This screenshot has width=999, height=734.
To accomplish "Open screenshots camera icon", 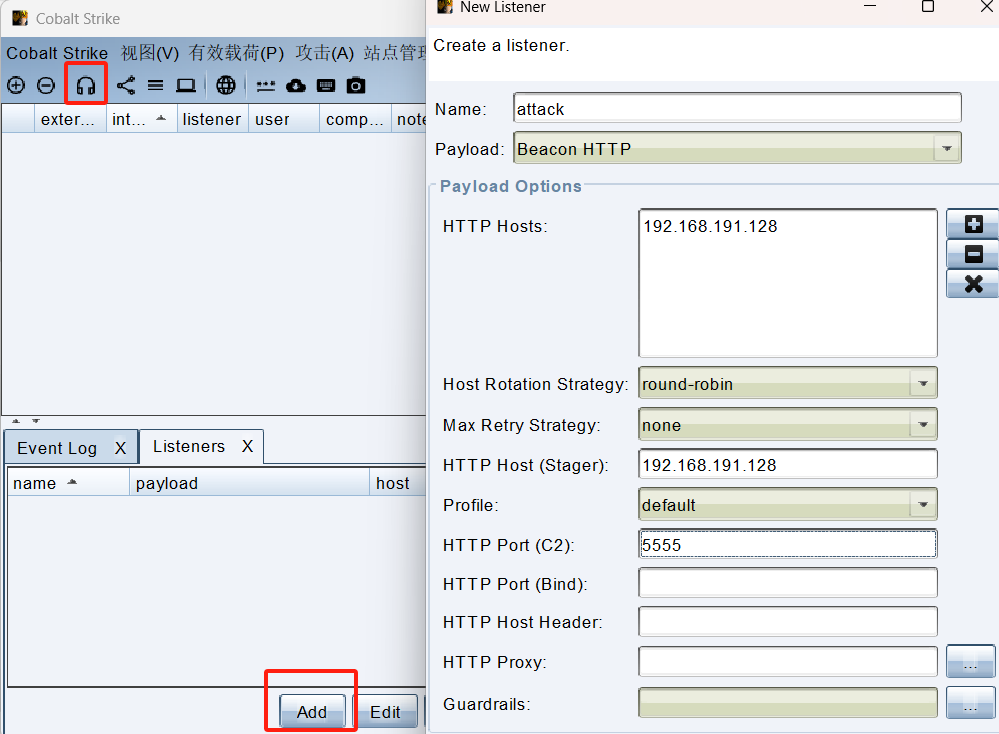I will 356,85.
